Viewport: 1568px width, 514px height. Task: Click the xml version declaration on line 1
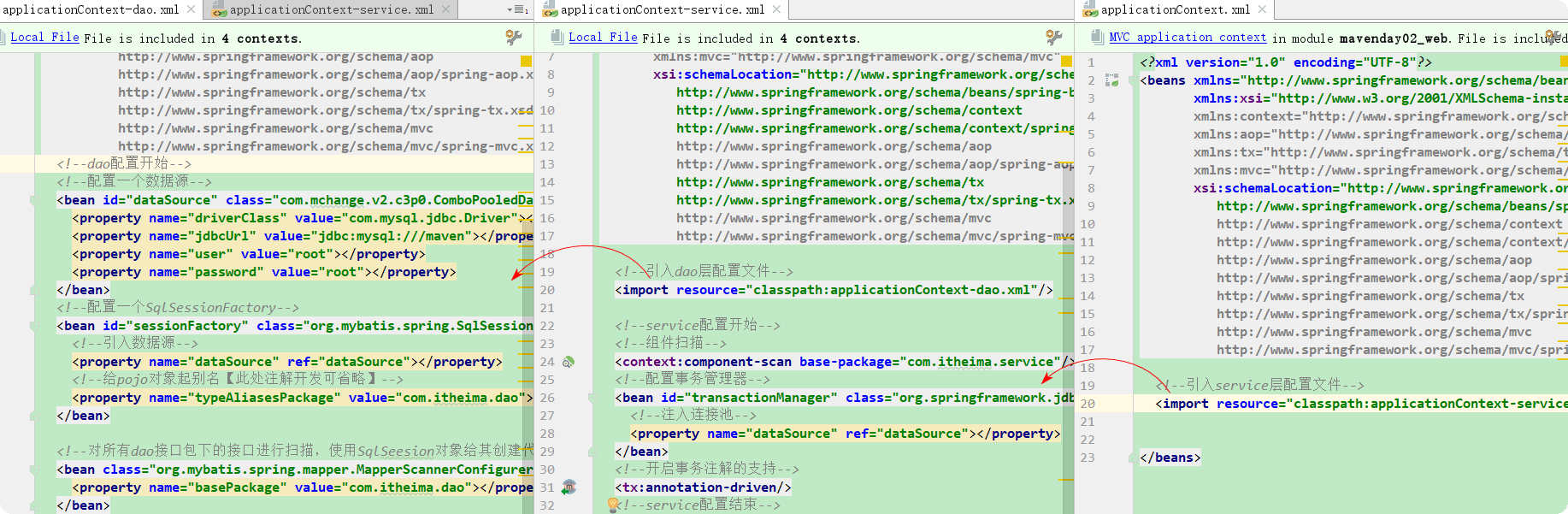[x=1285, y=62]
